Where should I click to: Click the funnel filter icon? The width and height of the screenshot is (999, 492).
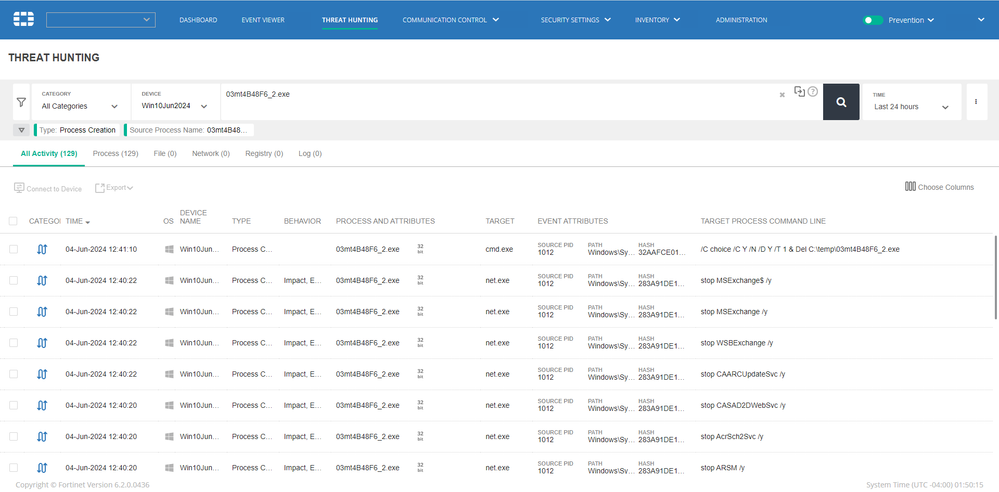[21, 102]
